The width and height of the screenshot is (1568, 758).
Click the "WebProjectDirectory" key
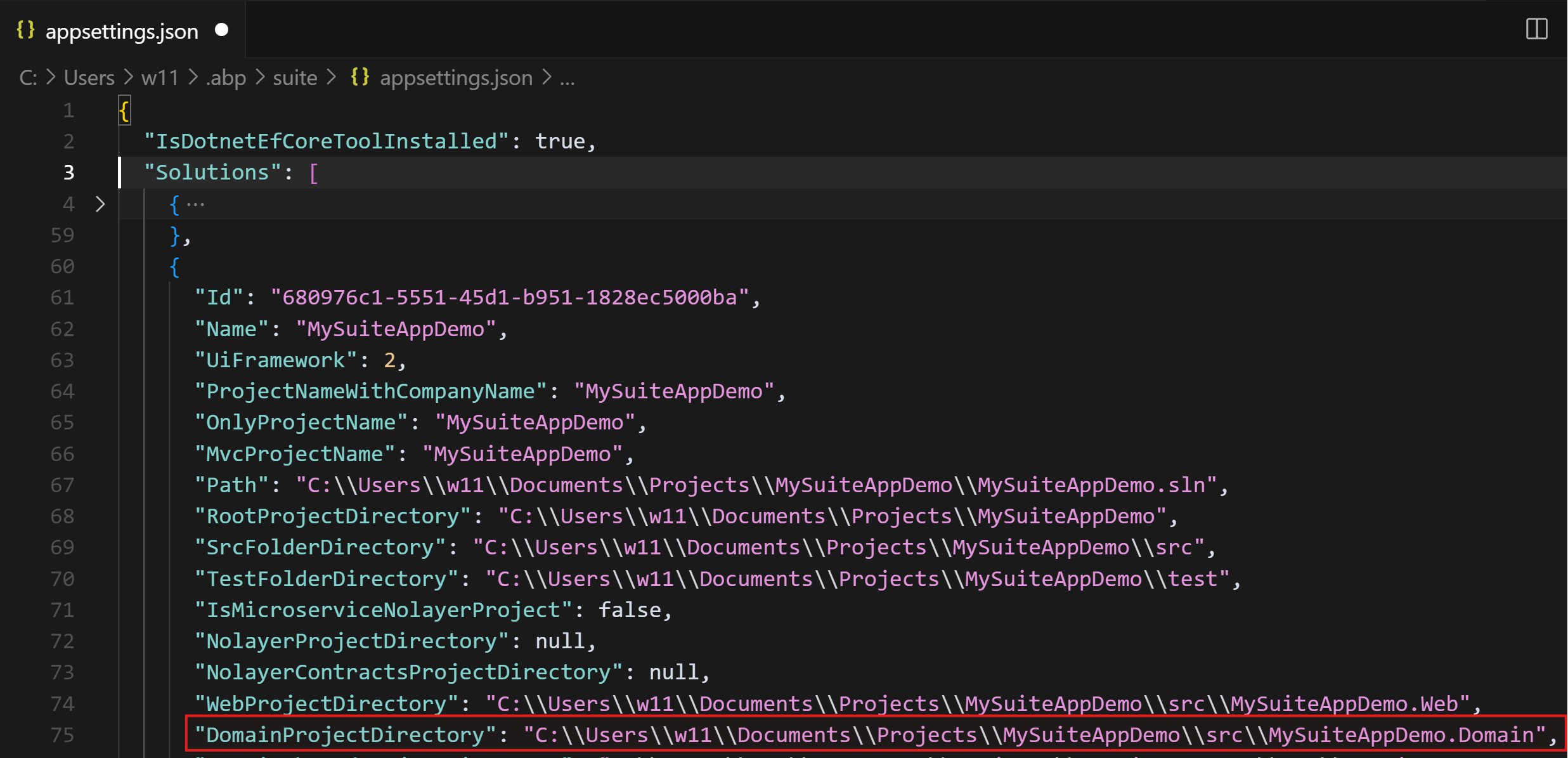click(327, 703)
